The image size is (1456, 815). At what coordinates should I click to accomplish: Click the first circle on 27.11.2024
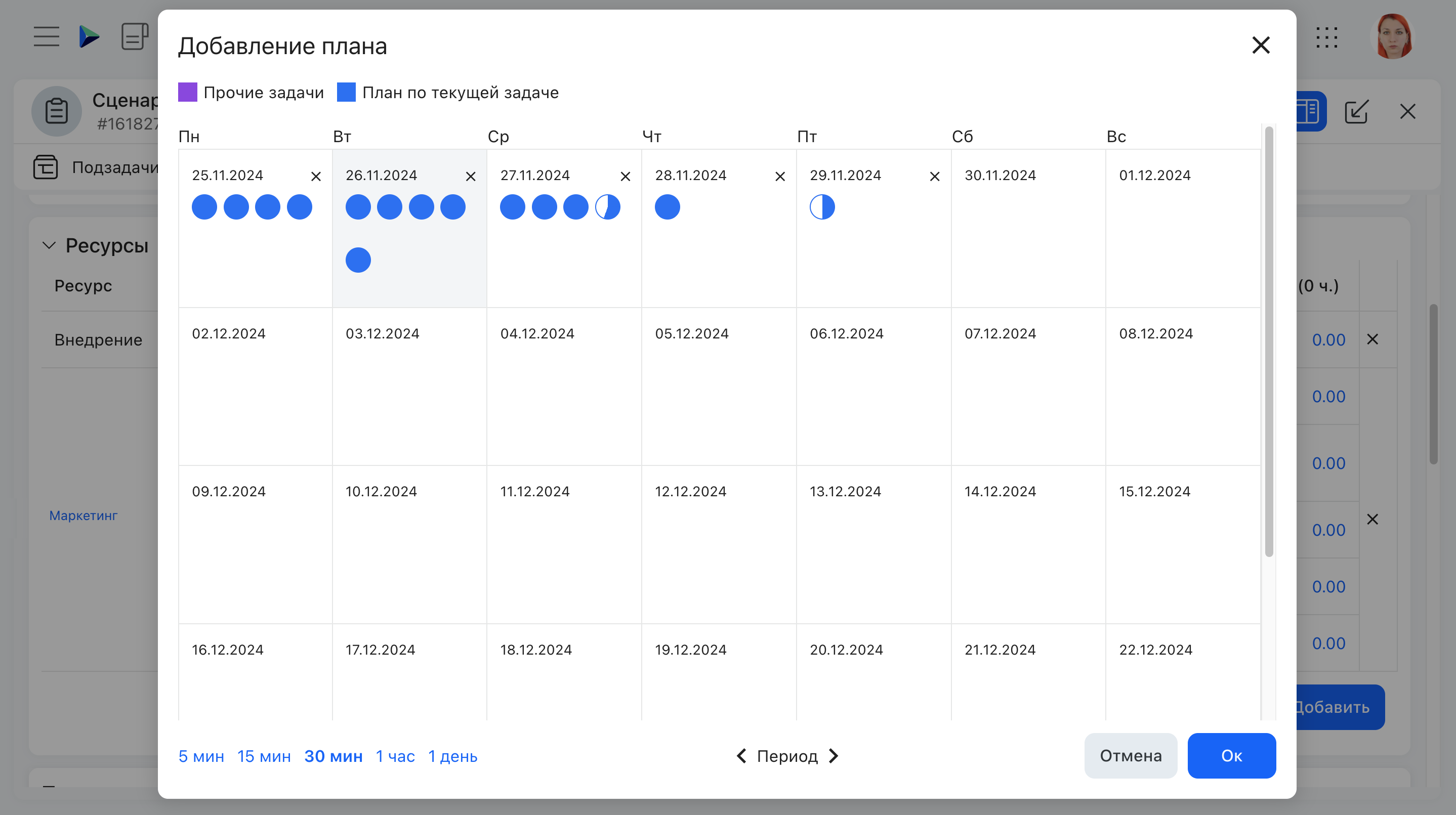pos(513,207)
